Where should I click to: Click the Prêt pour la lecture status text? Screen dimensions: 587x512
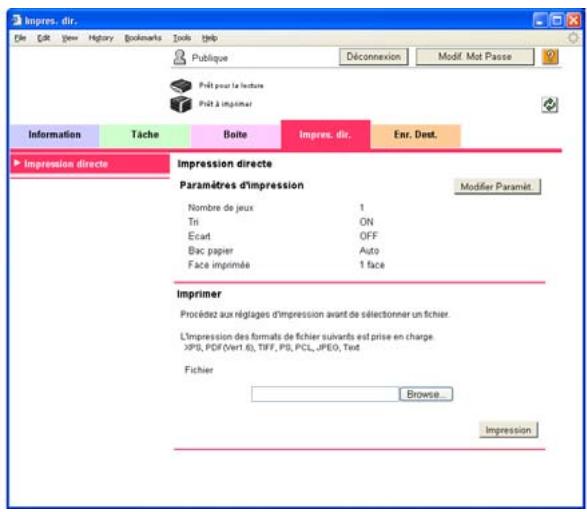click(x=231, y=86)
